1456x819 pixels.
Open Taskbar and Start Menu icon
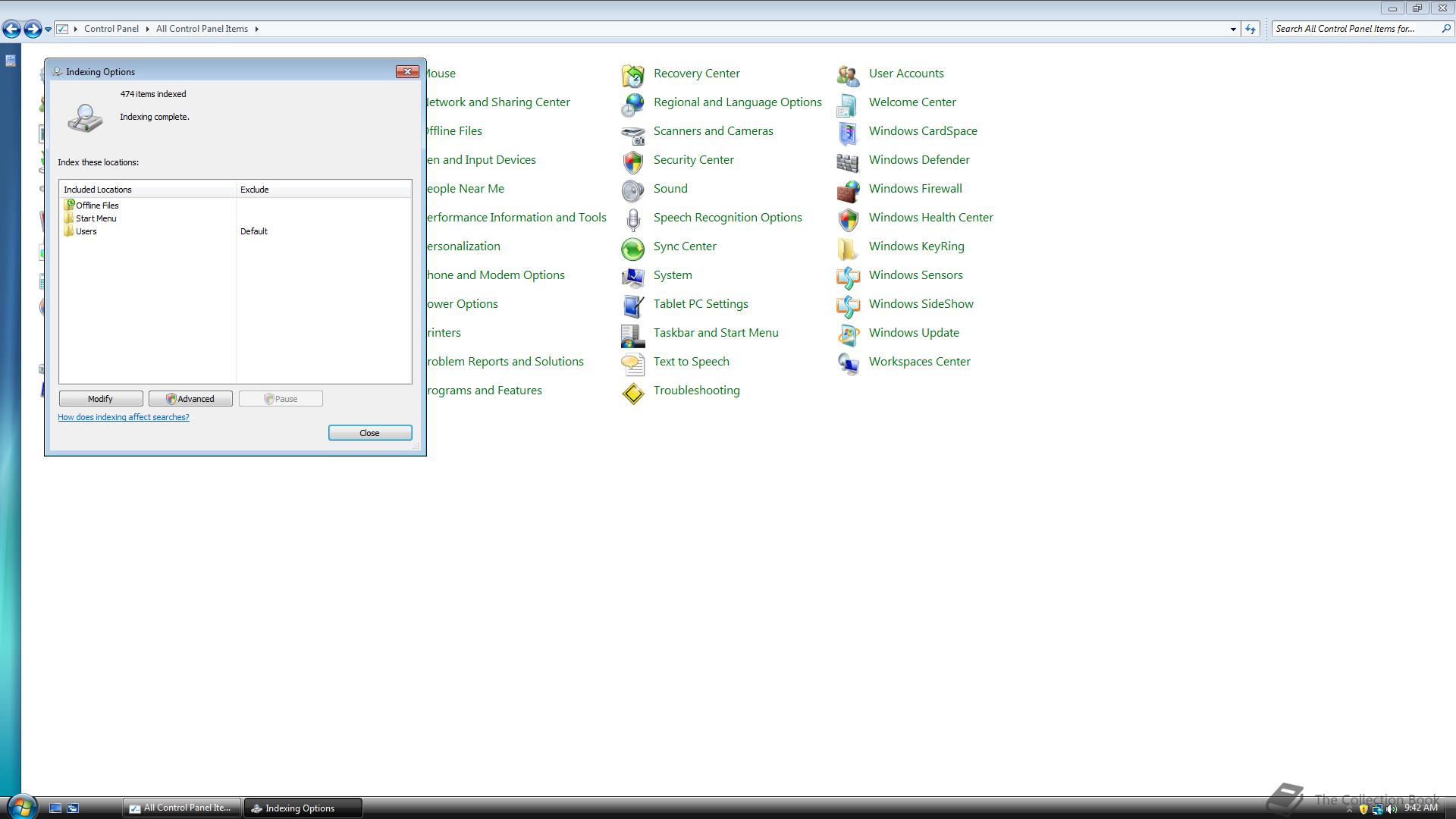[632, 334]
